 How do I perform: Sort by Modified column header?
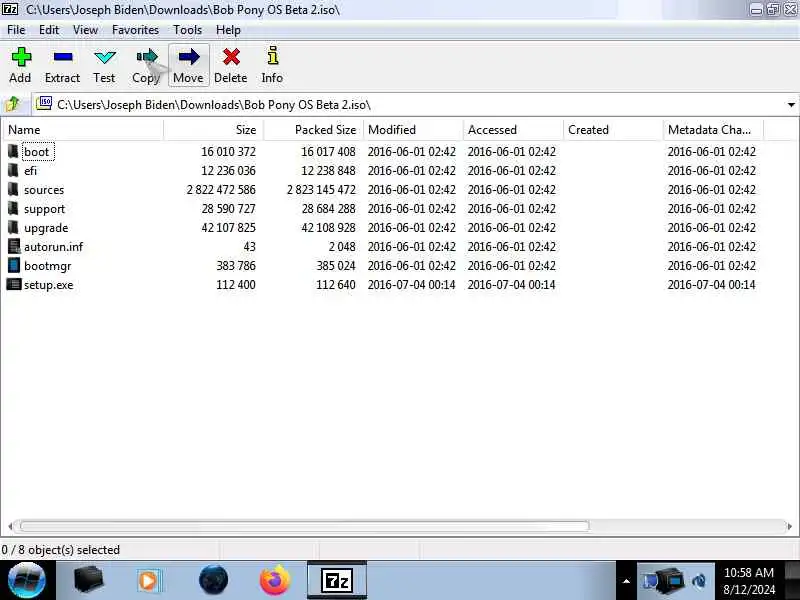click(x=413, y=130)
